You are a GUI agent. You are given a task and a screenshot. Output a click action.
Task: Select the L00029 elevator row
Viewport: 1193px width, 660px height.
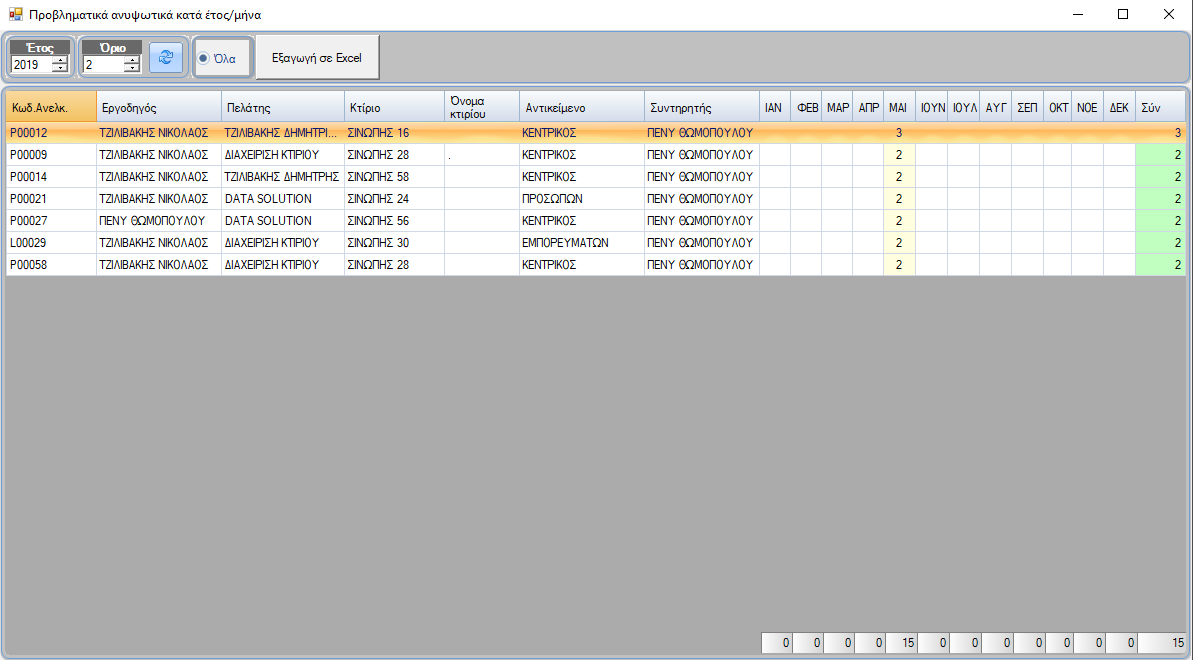(x=50, y=243)
